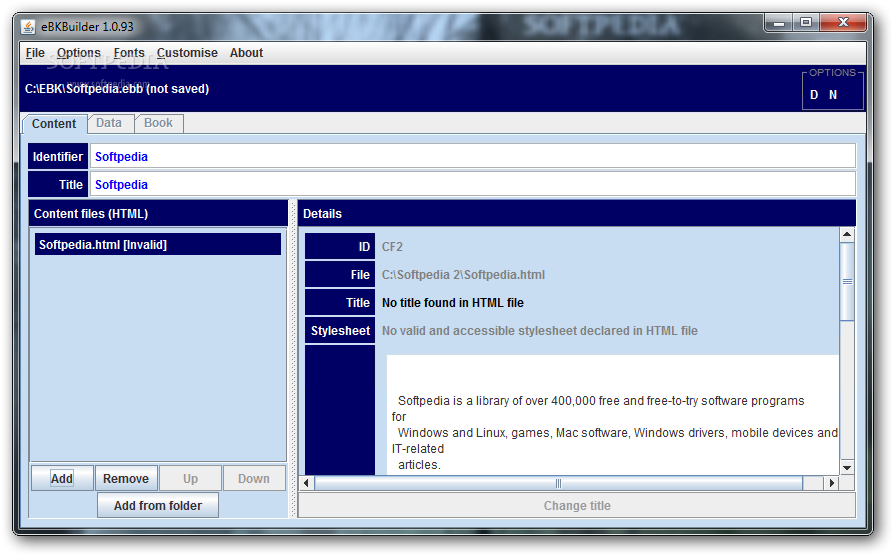Click the Title input field
894x556 pixels.
473,184
